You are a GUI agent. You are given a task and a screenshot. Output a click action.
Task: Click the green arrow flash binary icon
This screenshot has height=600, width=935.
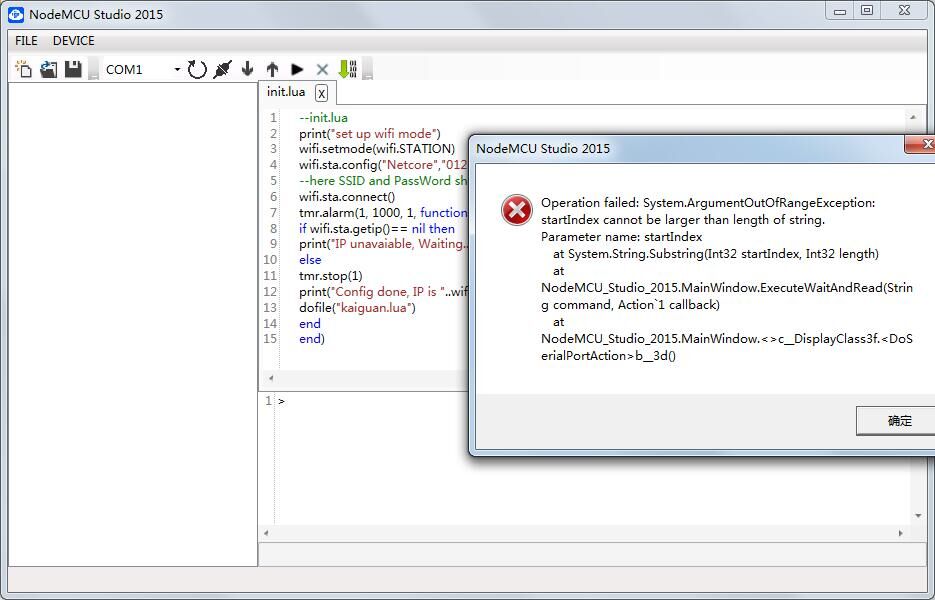[x=347, y=69]
